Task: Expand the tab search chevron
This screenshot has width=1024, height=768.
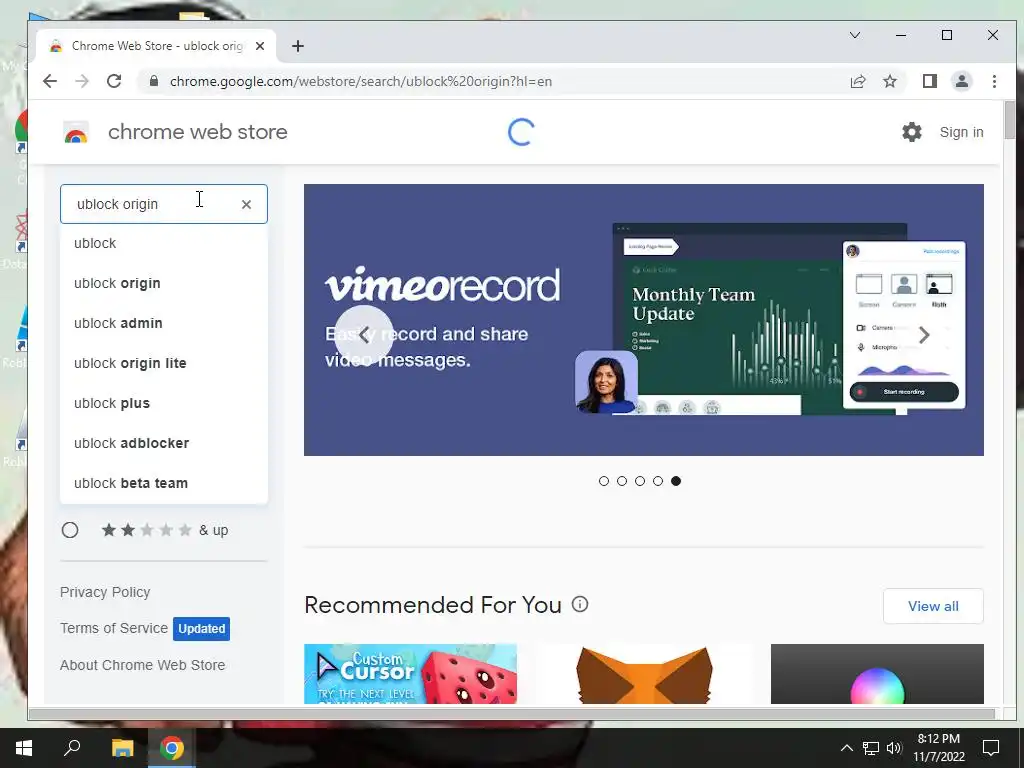Action: (x=854, y=35)
